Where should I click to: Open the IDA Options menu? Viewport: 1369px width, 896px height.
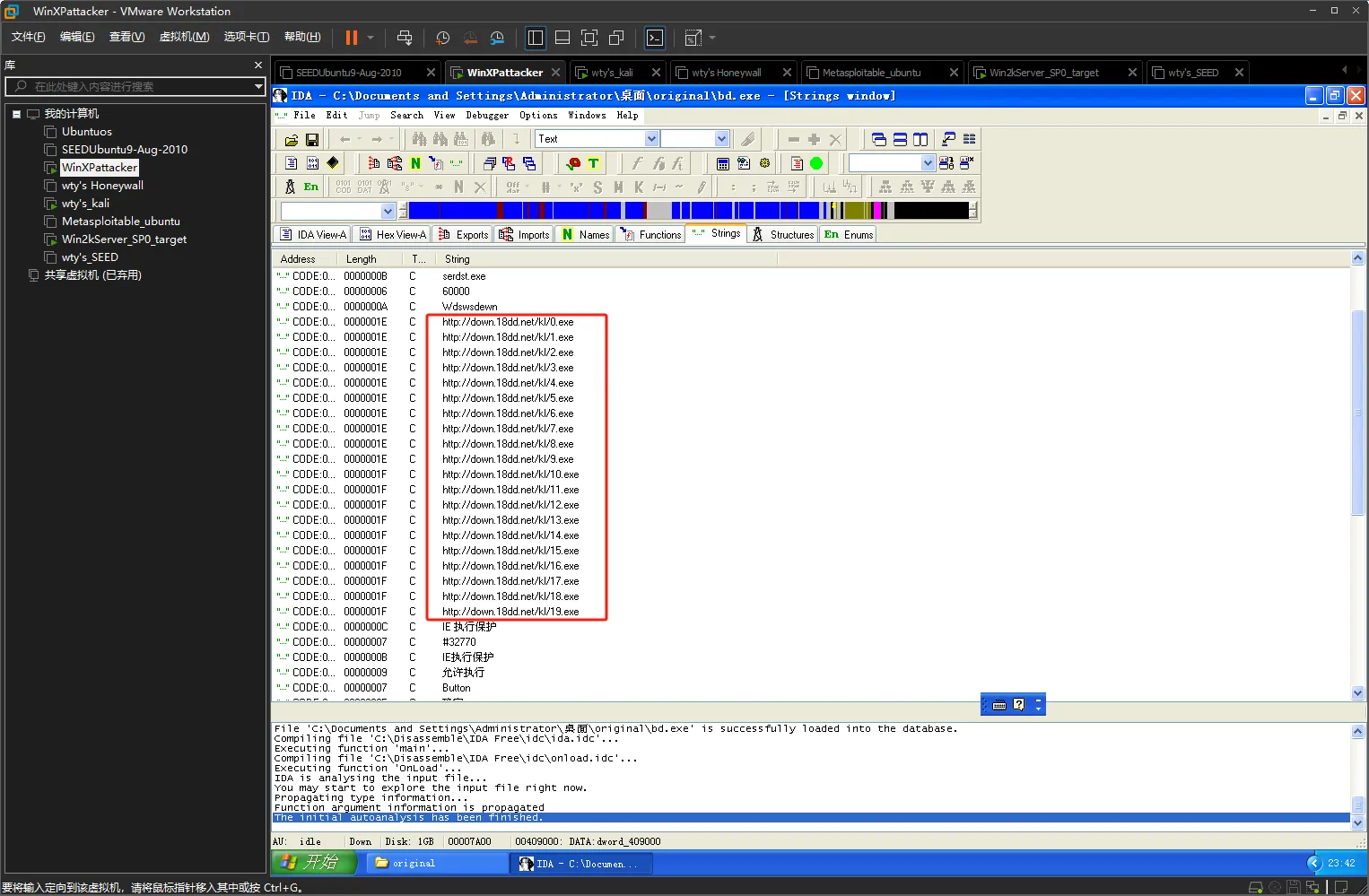coord(538,115)
